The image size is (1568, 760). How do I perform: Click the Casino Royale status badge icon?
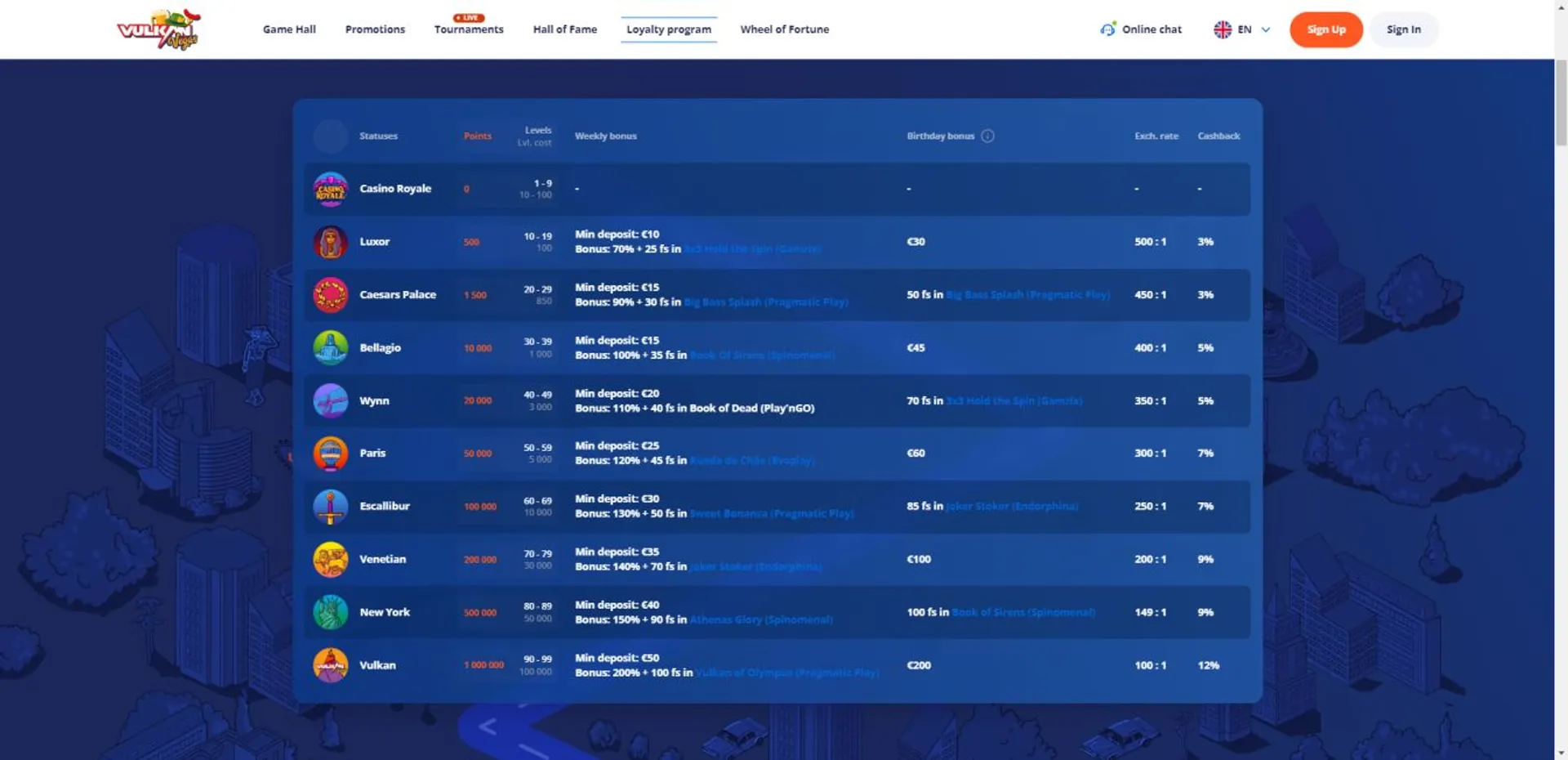331,189
